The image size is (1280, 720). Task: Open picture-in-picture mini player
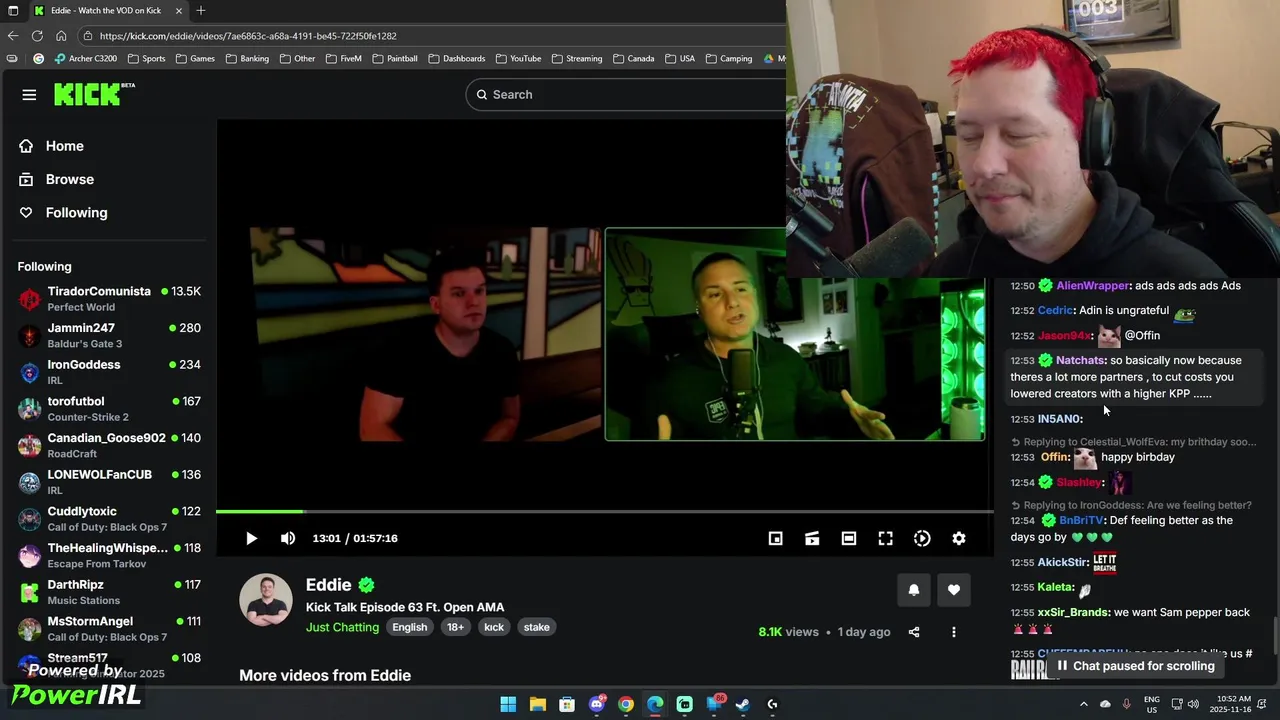(x=775, y=538)
